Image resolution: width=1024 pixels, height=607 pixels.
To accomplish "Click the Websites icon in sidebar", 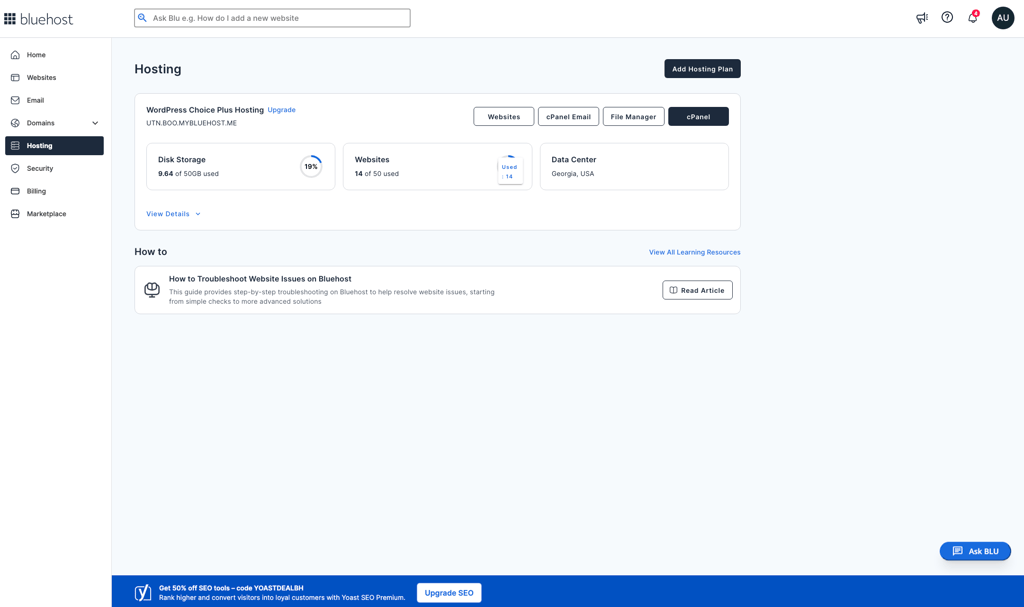I will tap(15, 78).
